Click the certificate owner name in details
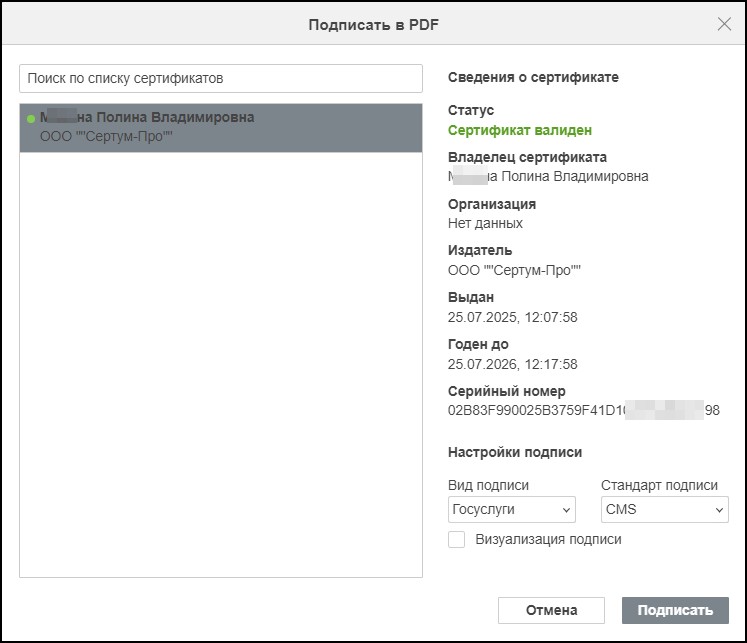The width and height of the screenshot is (747, 643). 548,176
